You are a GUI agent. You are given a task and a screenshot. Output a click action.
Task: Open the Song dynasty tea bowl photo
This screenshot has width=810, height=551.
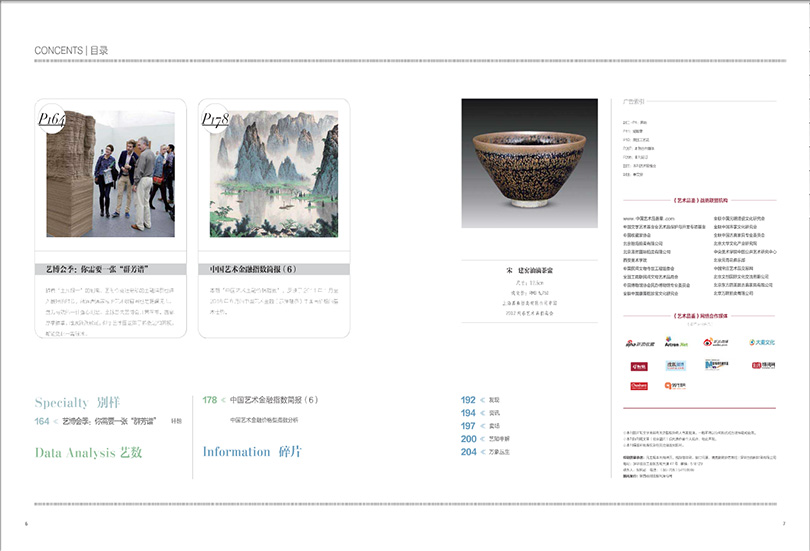pyautogui.click(x=529, y=163)
